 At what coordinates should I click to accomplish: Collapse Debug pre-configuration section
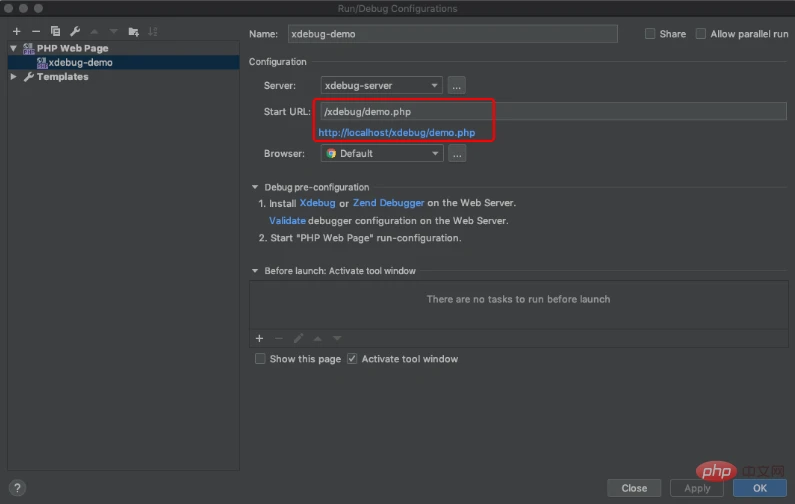[255, 187]
